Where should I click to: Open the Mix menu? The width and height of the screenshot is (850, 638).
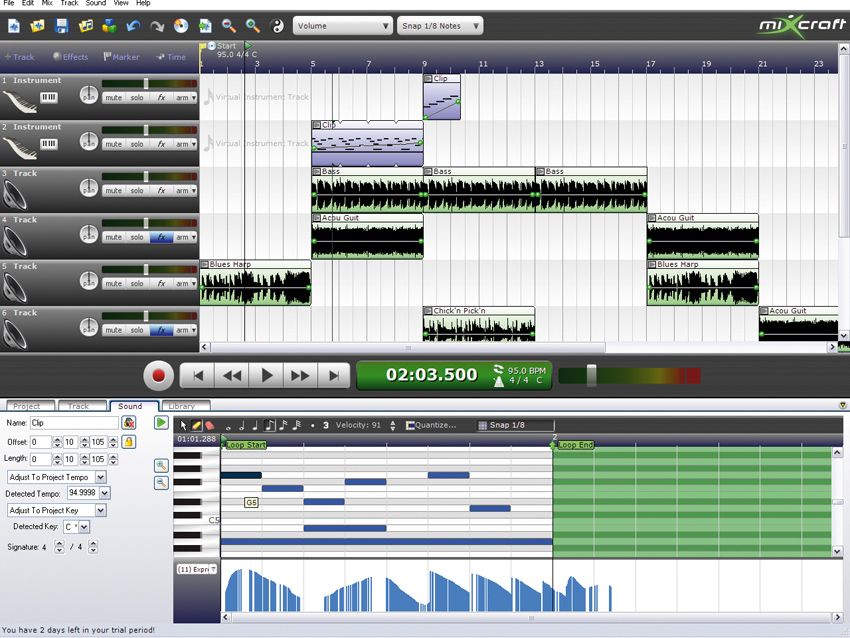point(47,3)
